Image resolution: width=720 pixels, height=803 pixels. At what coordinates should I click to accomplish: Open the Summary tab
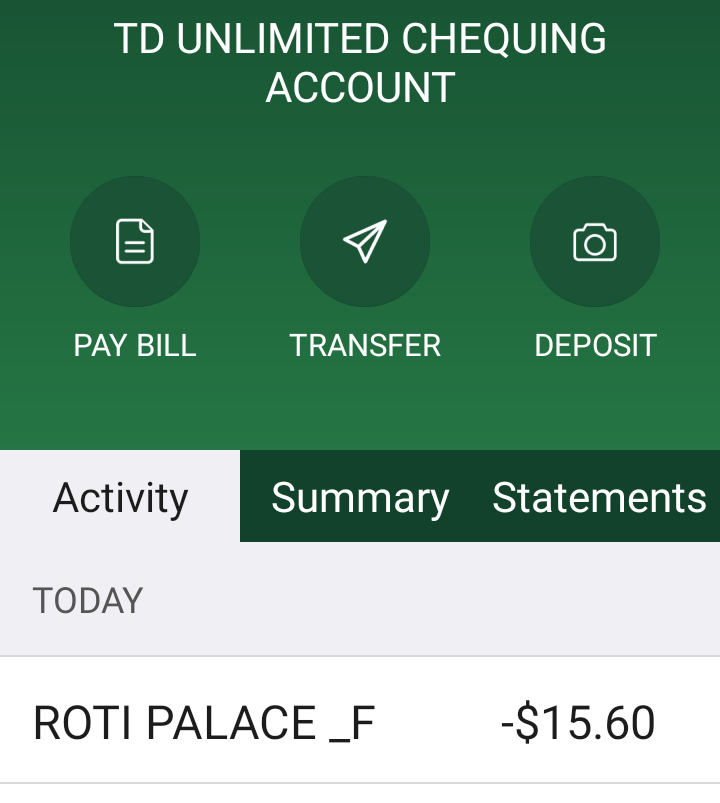[360, 497]
